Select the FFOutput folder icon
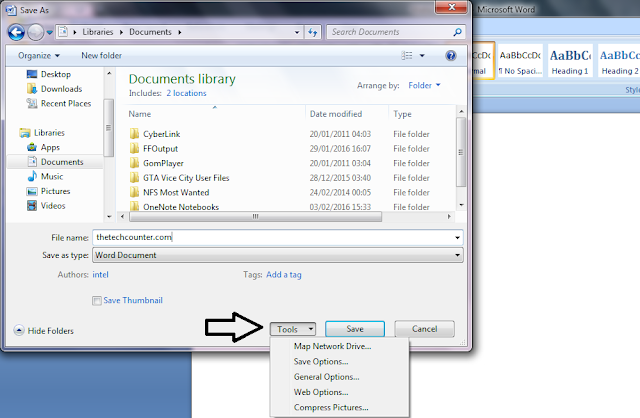640x418 pixels. click(x=134, y=148)
